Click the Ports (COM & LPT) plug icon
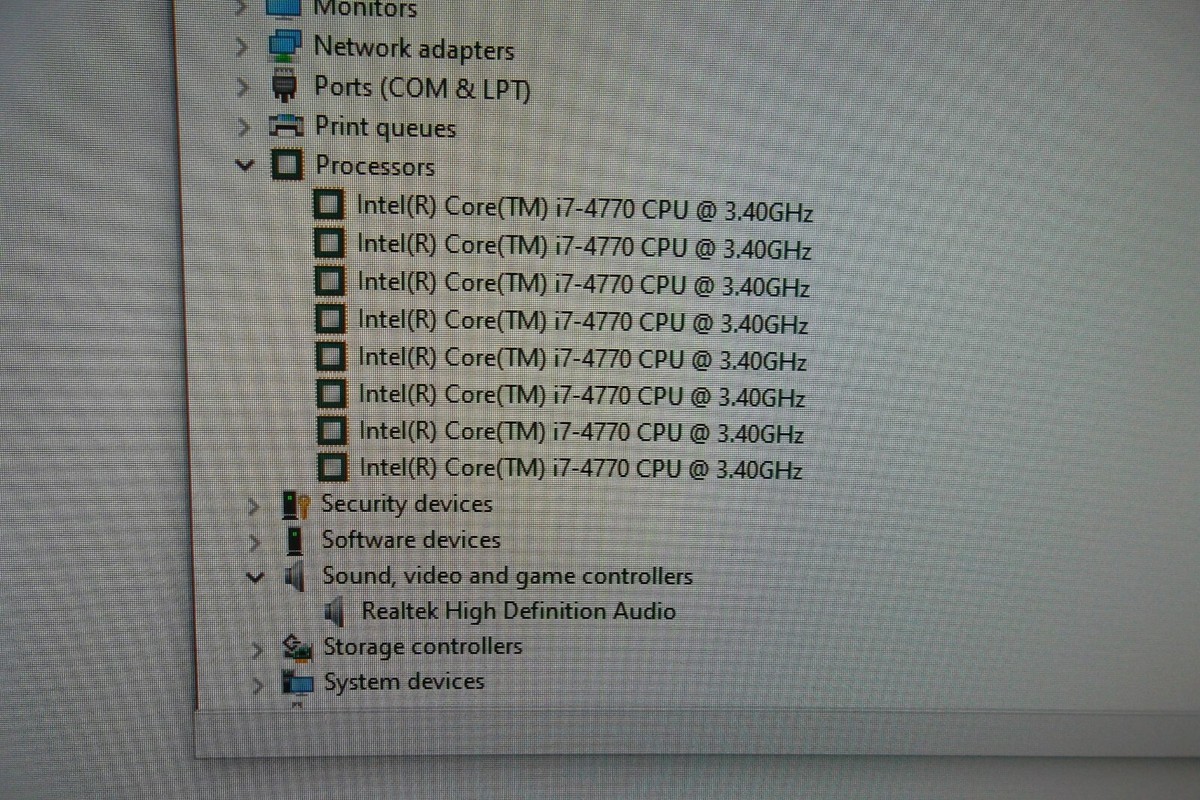1200x800 pixels. pyautogui.click(x=284, y=87)
